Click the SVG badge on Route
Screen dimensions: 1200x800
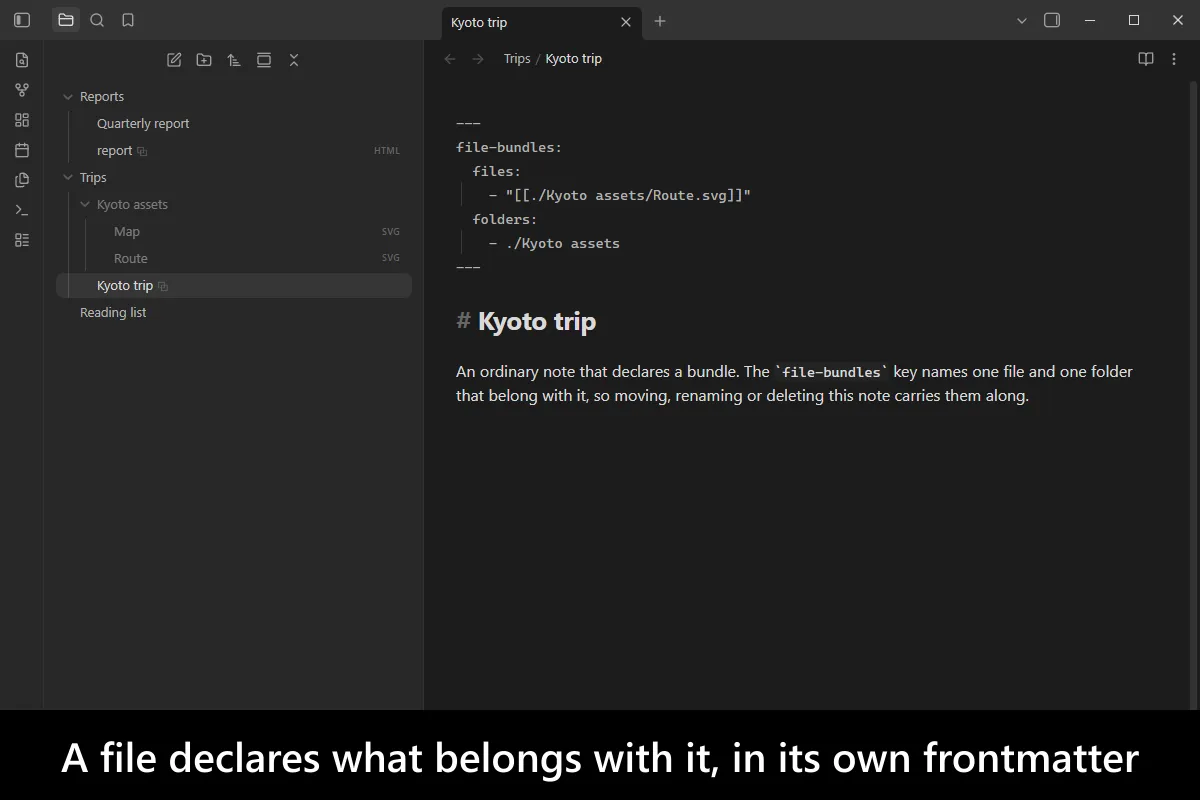point(391,259)
